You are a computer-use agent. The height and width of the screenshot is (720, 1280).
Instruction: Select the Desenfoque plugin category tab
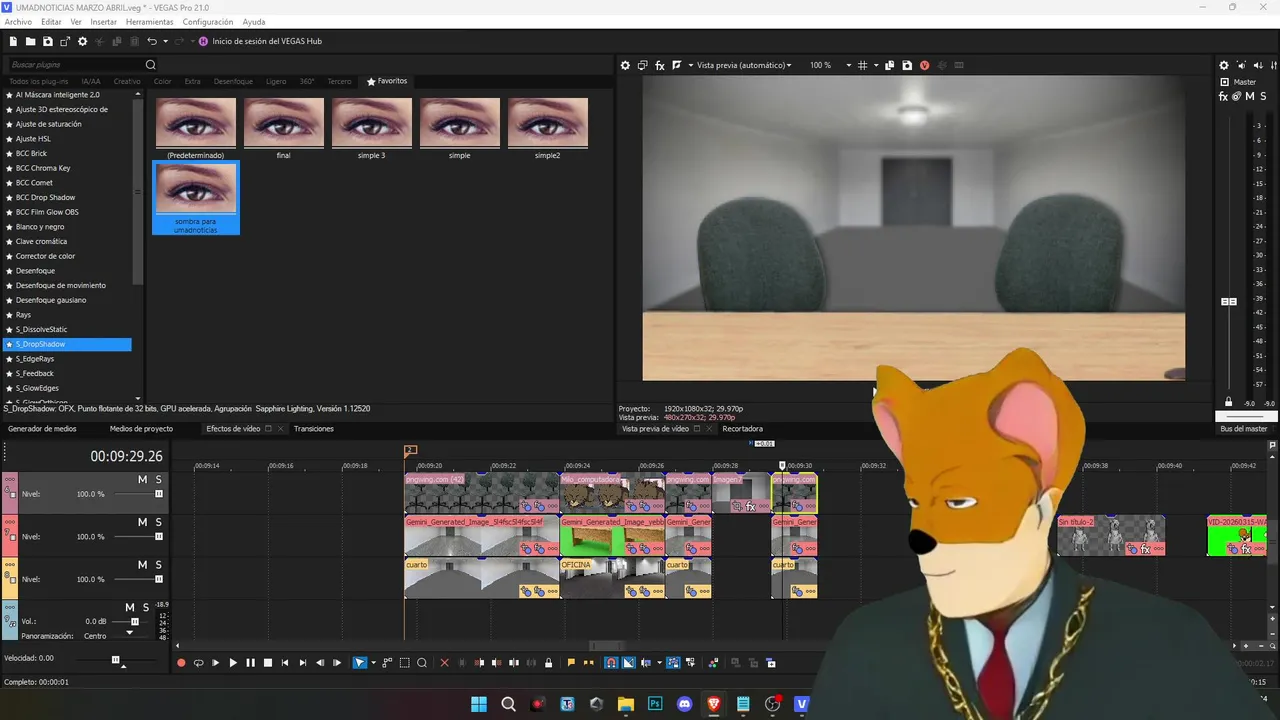[x=233, y=81]
